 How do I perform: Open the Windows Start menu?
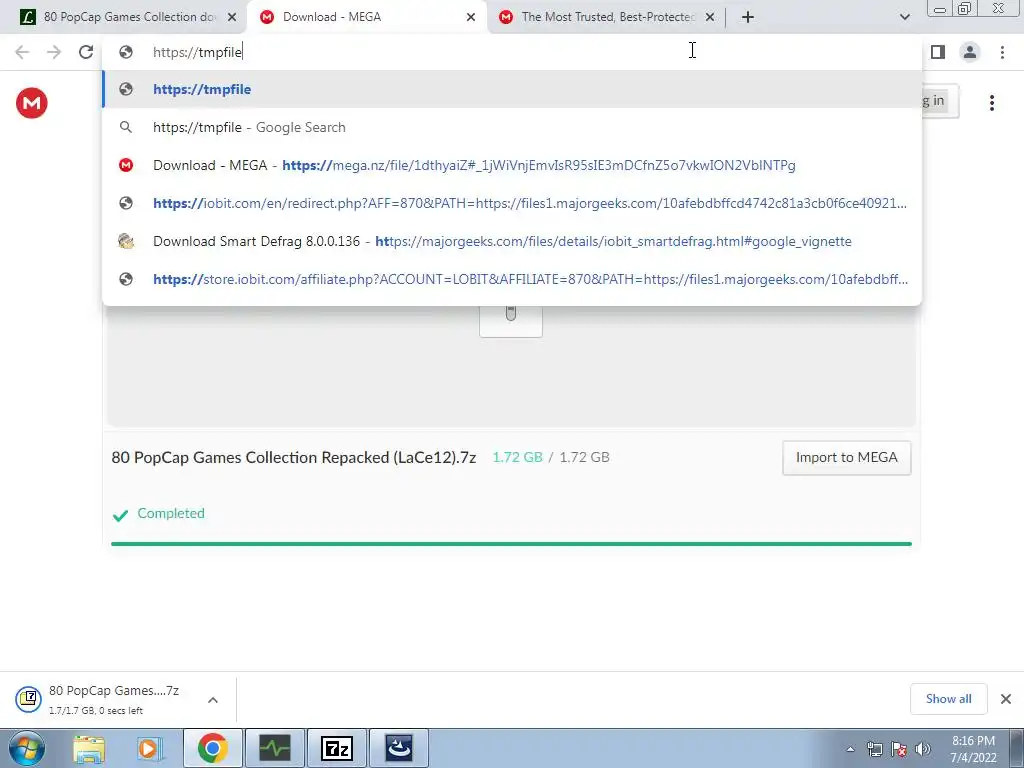click(27, 748)
